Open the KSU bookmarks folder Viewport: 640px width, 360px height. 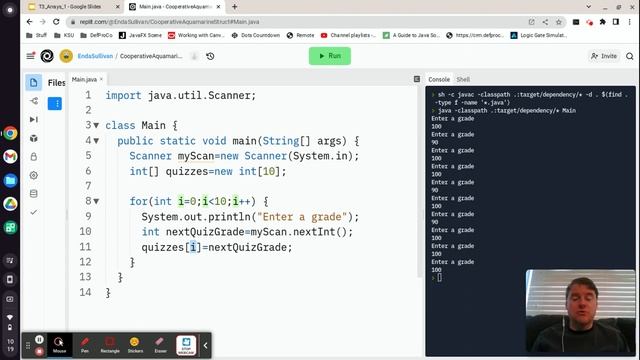(64, 36)
